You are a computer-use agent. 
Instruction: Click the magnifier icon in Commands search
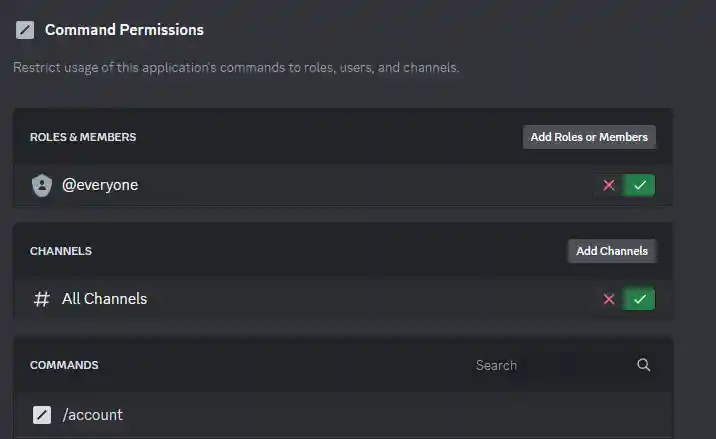(x=644, y=365)
